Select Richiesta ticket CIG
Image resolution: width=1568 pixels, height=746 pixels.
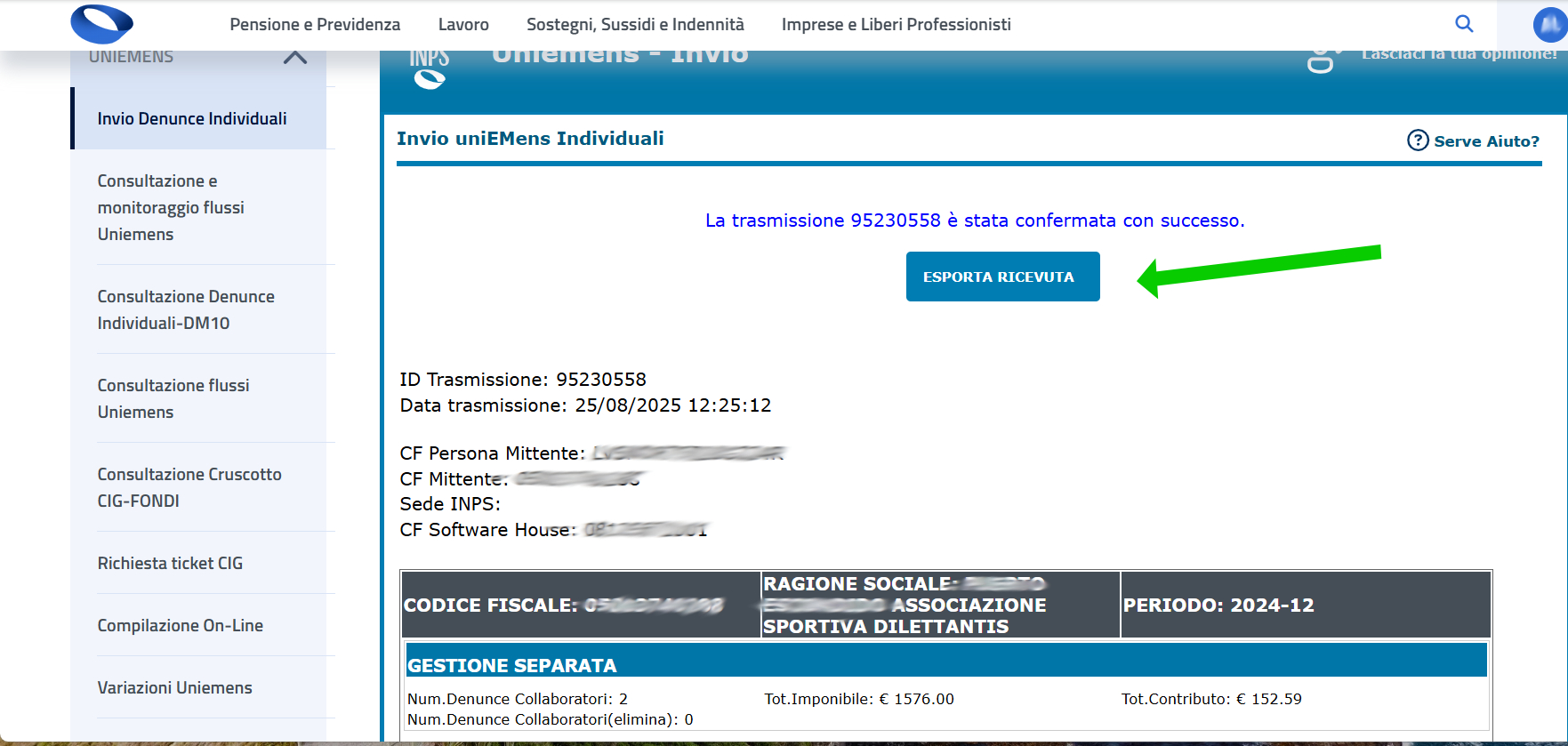click(x=170, y=563)
